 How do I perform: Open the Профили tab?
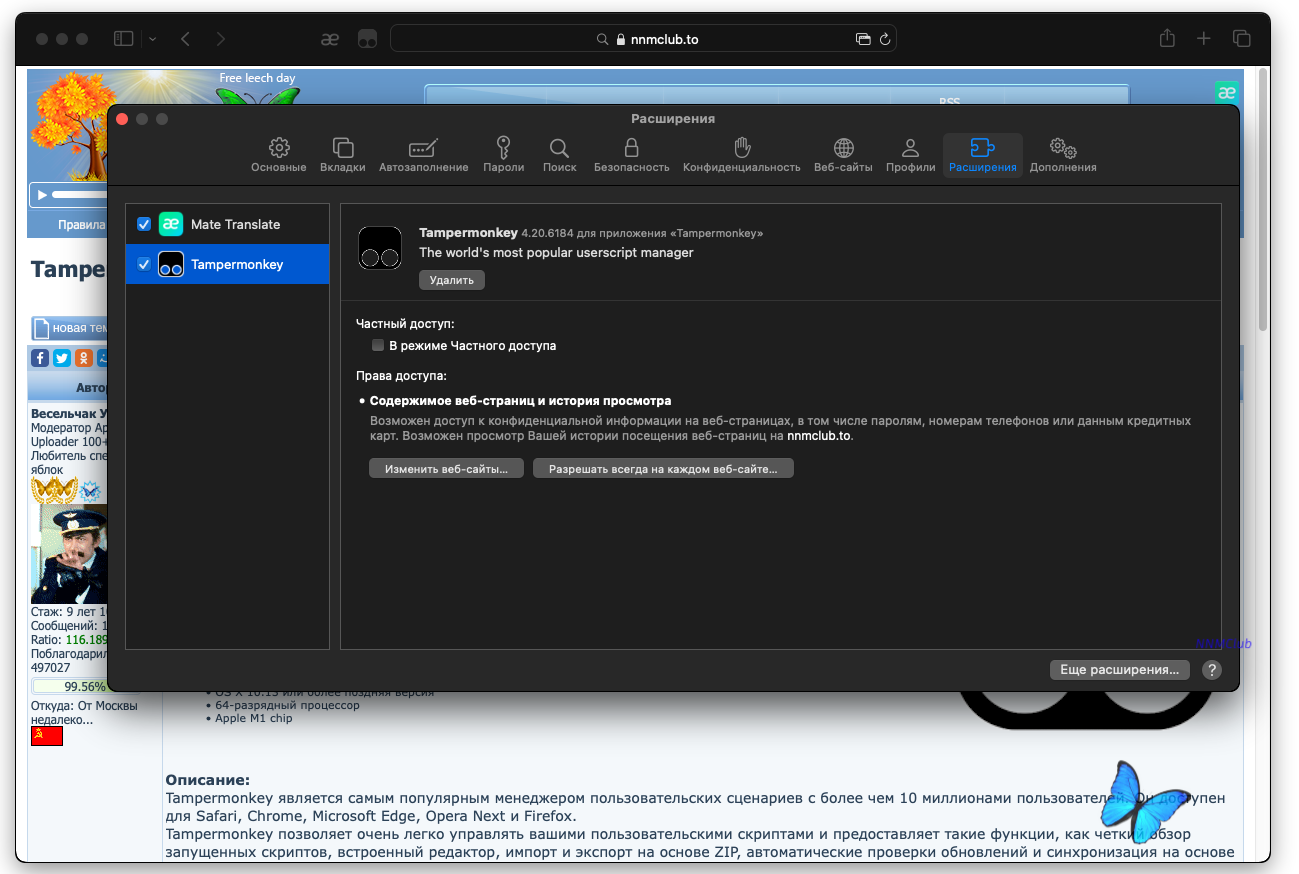(x=911, y=155)
